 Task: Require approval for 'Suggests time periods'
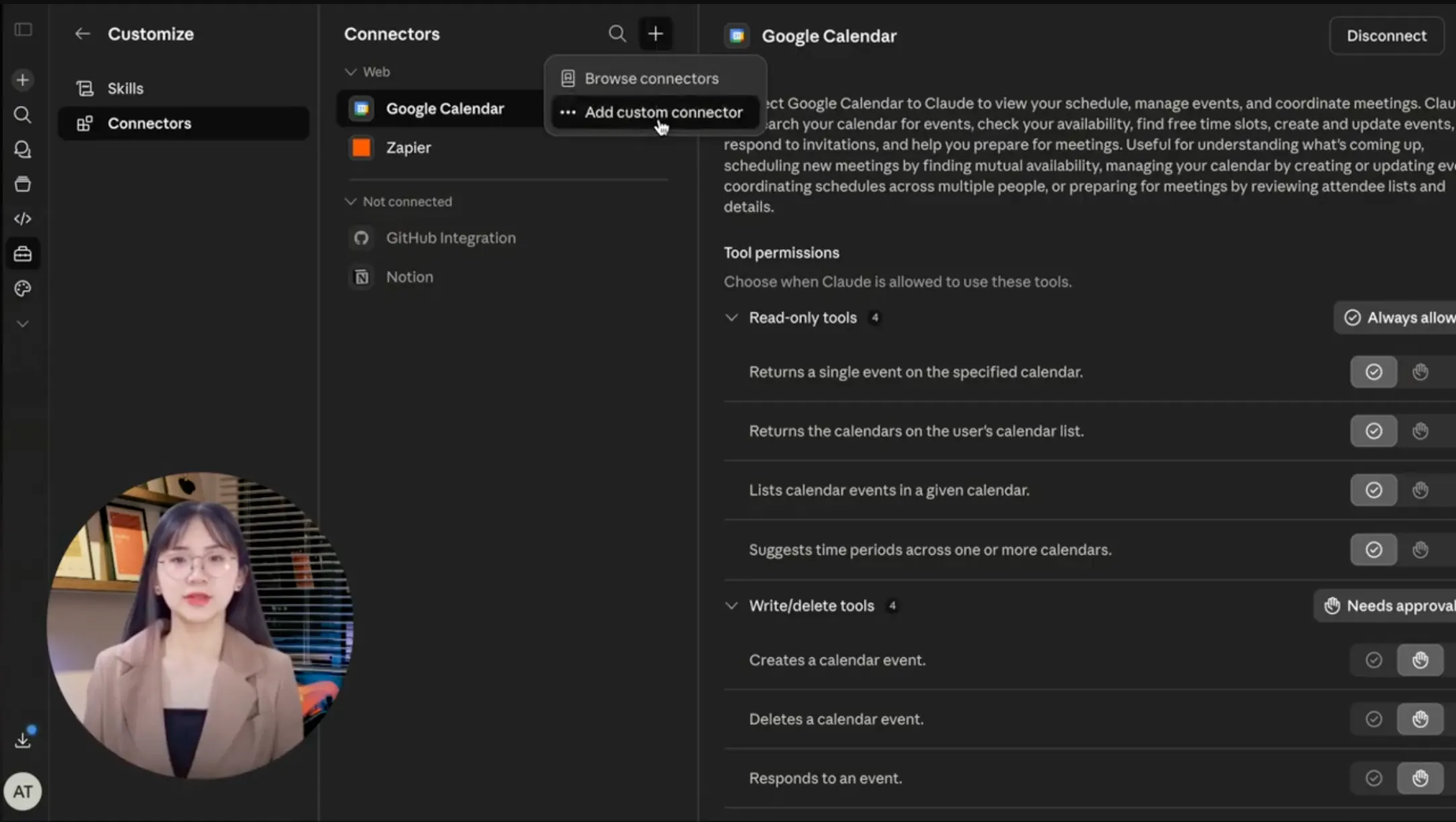[x=1420, y=550]
